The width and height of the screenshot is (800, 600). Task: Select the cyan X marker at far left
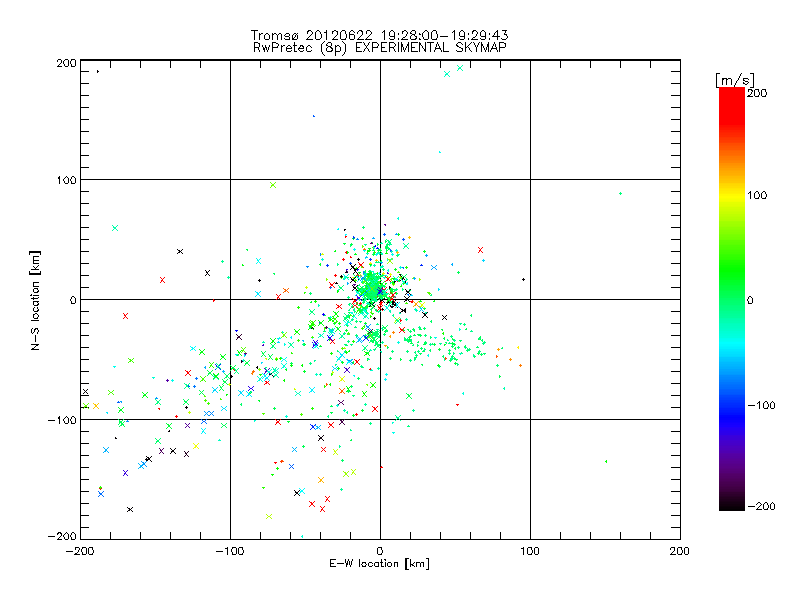115,228
